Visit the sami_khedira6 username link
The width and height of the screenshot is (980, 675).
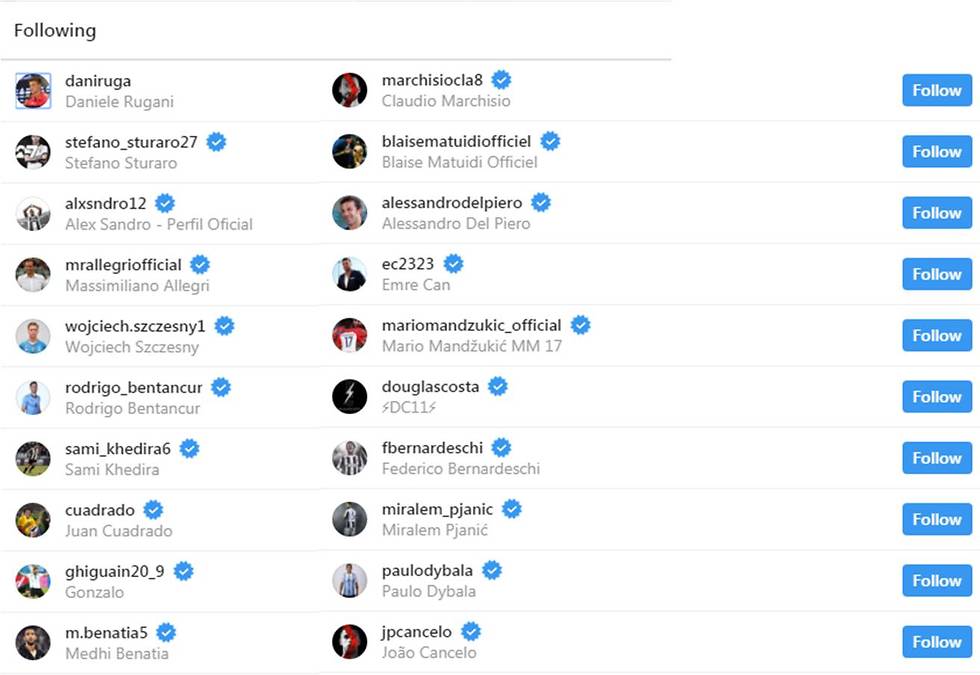point(118,448)
